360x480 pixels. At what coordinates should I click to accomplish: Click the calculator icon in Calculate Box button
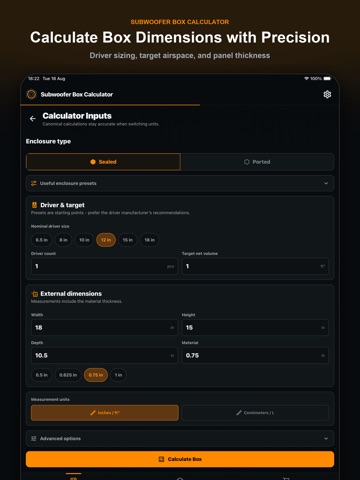click(x=161, y=459)
